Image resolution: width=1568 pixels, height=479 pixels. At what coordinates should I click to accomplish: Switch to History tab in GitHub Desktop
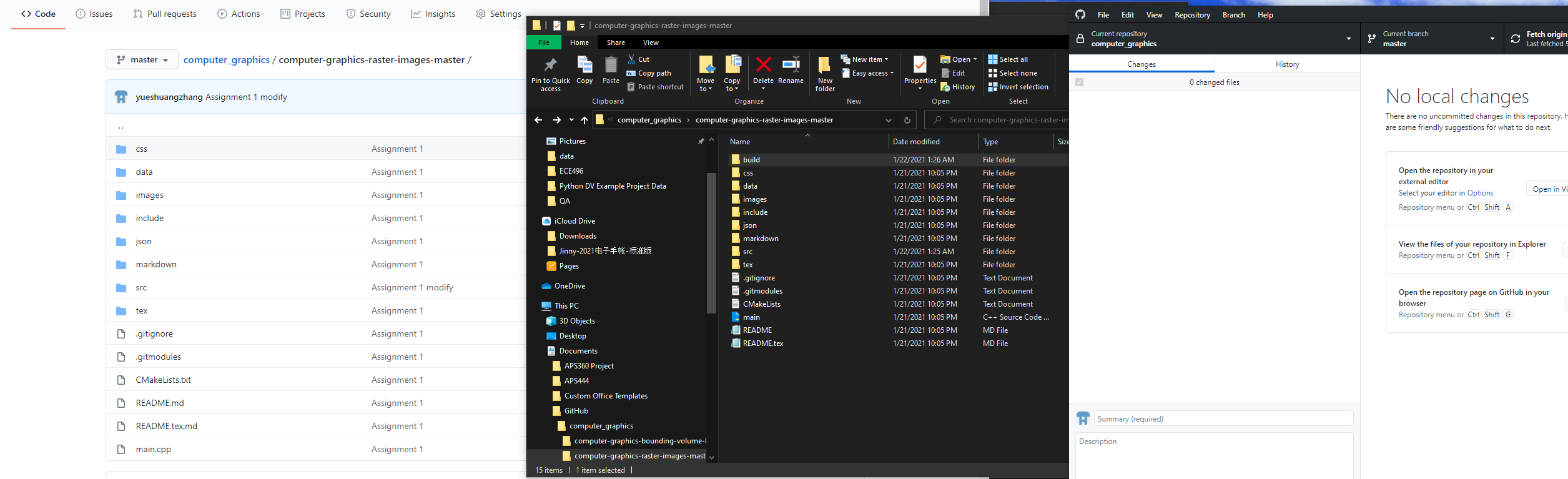[x=1287, y=64]
